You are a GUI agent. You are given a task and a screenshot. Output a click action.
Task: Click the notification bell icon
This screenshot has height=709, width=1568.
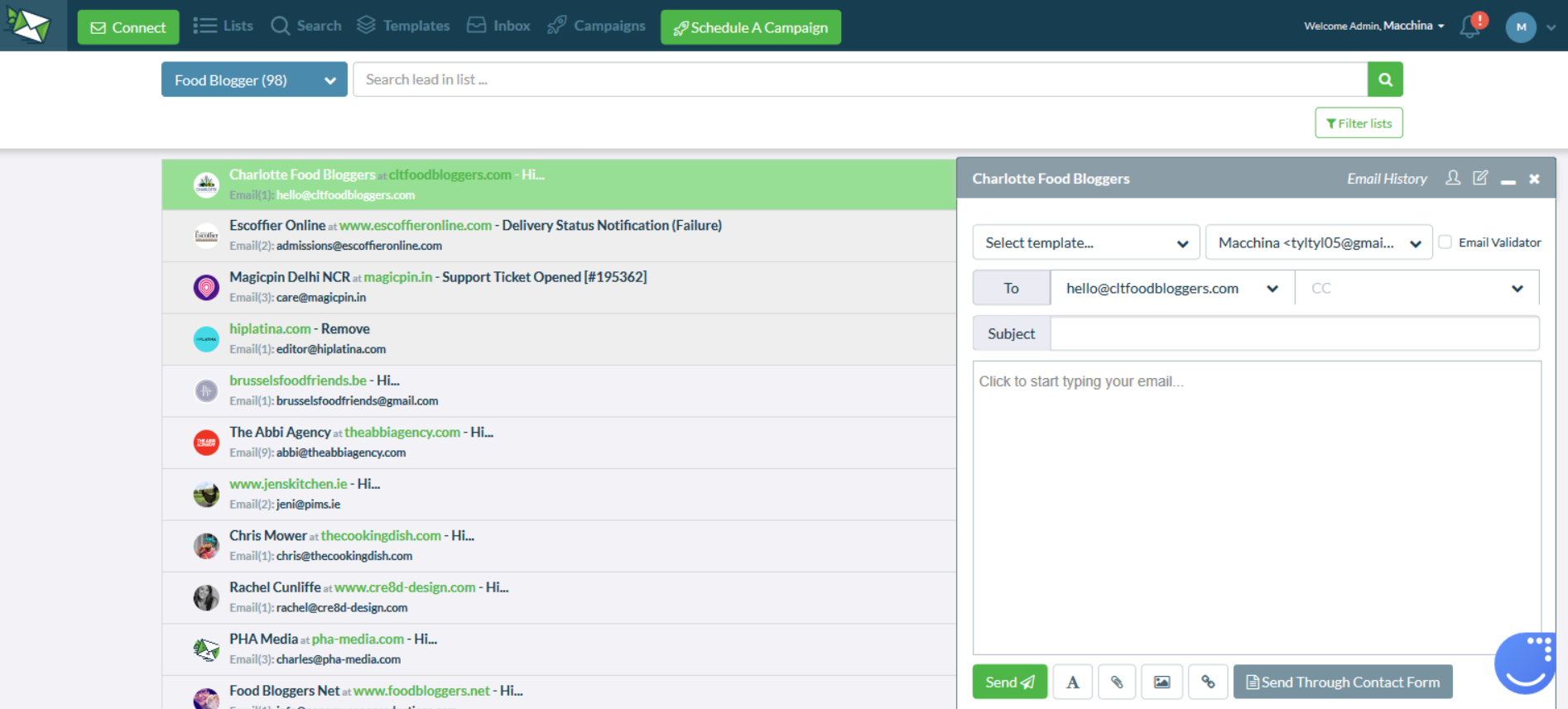coord(1470,26)
